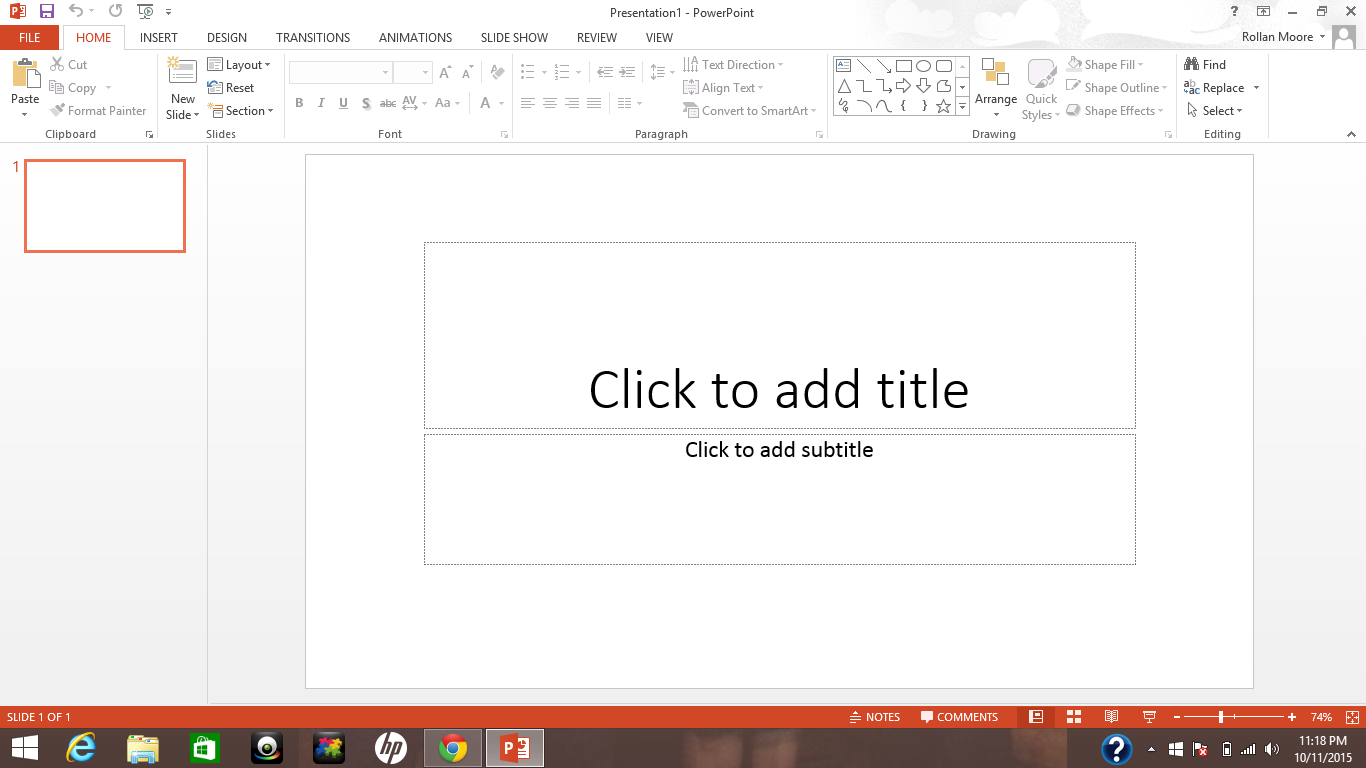Open the Shape Fill dropdown
This screenshot has width=1366, height=768.
[1105, 65]
